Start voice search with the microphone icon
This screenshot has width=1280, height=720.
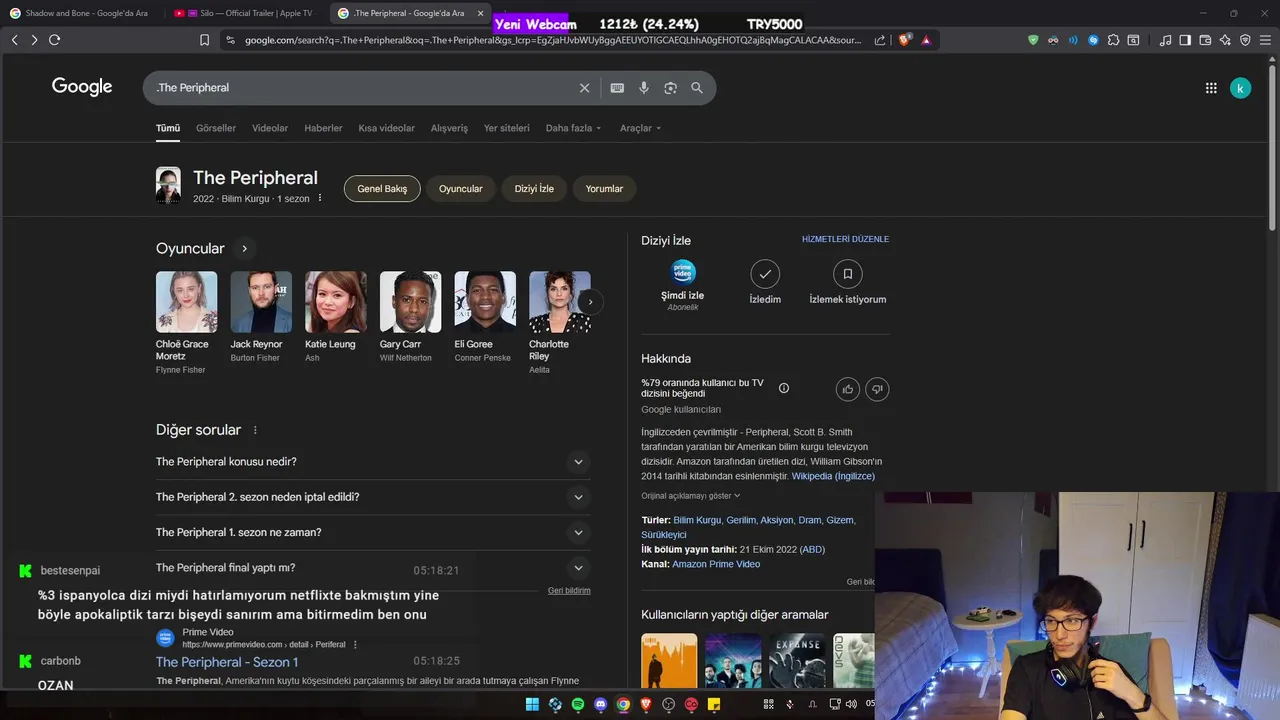point(644,88)
